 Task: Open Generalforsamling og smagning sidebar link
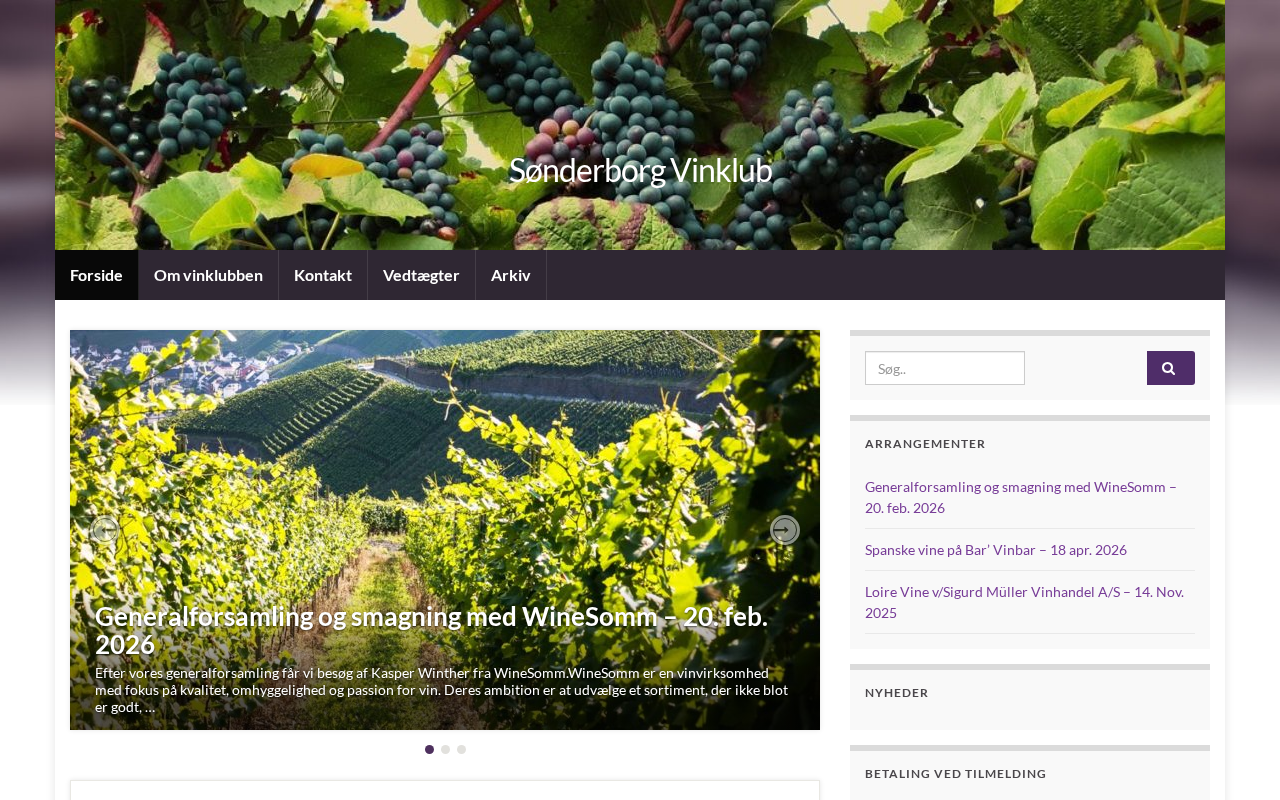(x=1021, y=497)
